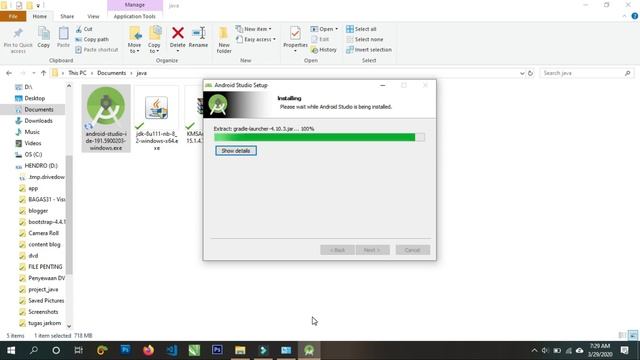Select HENDRO (D:) drive in navigation pane
The height and width of the screenshot is (360, 640).
click(x=41, y=166)
